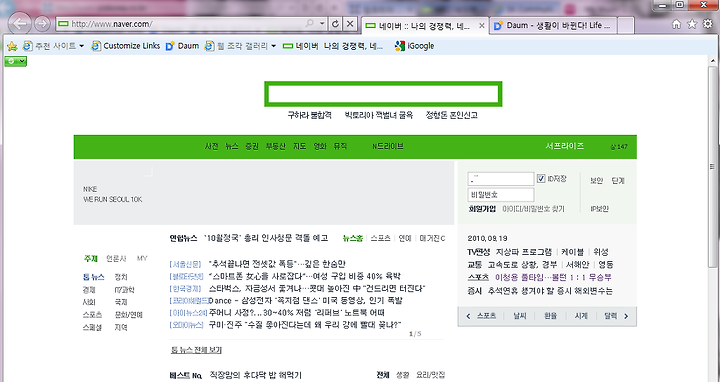
Task: Open N드라이브 in the green menu
Action: [x=388, y=146]
